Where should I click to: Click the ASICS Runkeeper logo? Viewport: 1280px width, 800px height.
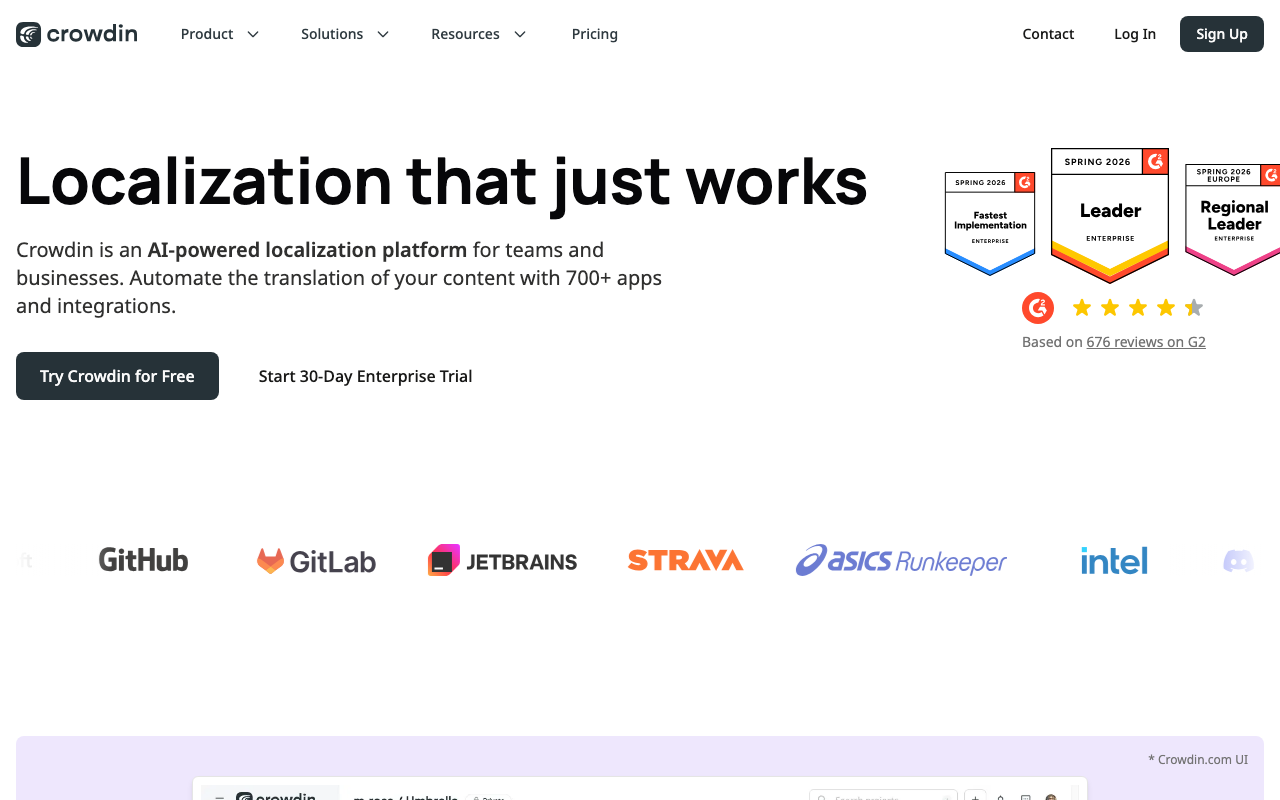click(x=901, y=560)
